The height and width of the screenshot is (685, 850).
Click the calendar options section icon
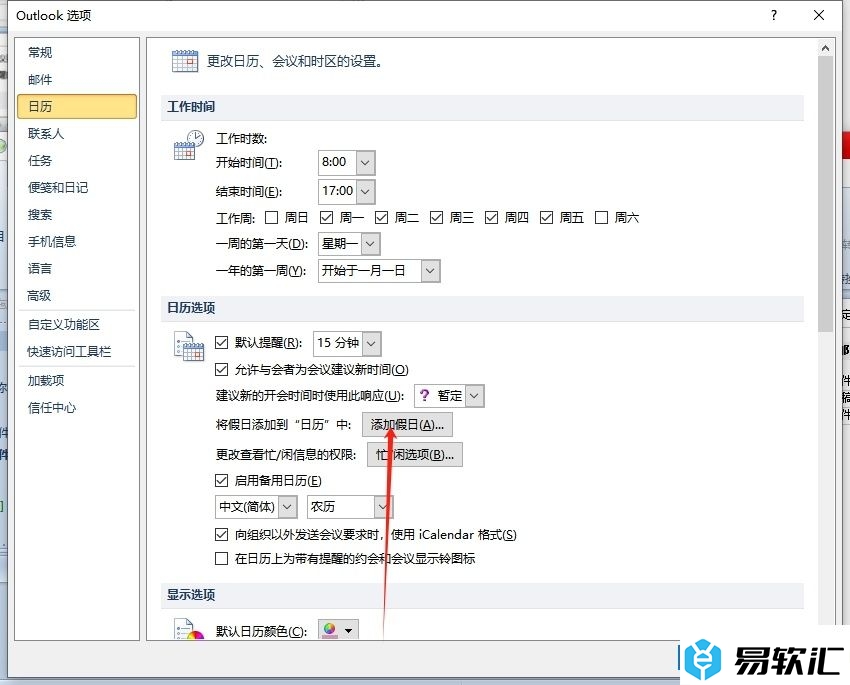point(189,346)
